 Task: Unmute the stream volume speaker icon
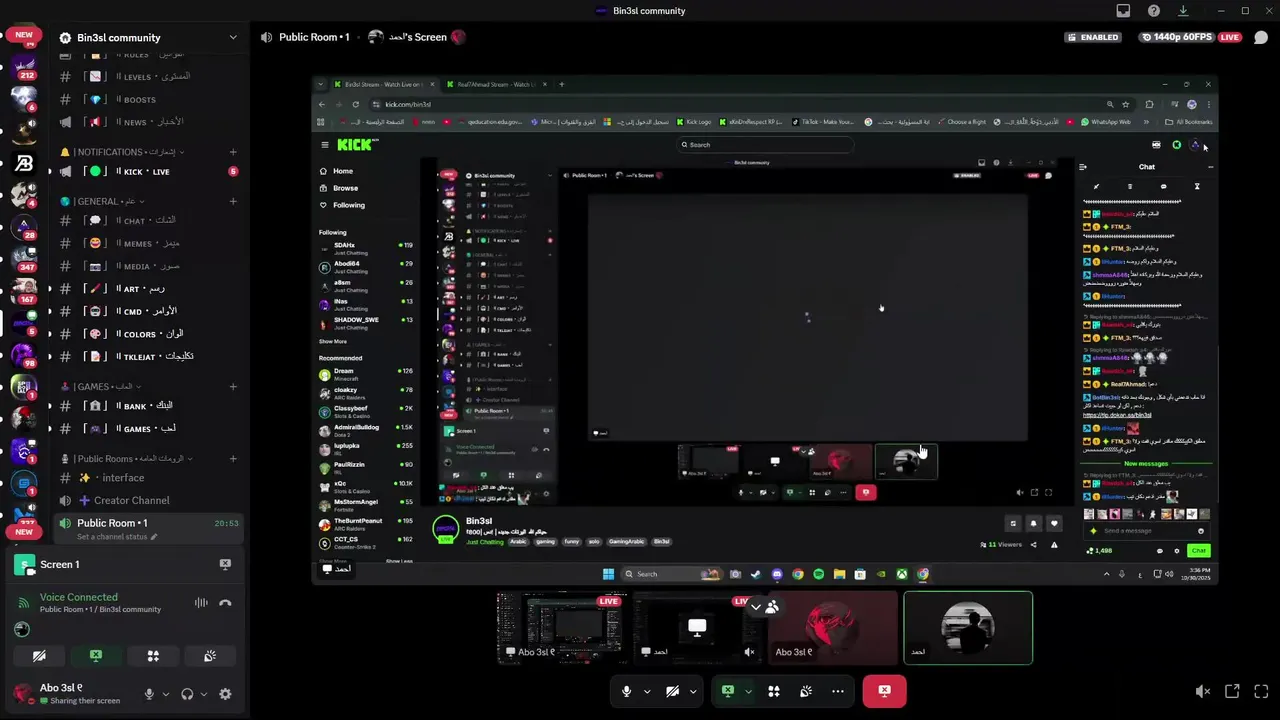1203,691
